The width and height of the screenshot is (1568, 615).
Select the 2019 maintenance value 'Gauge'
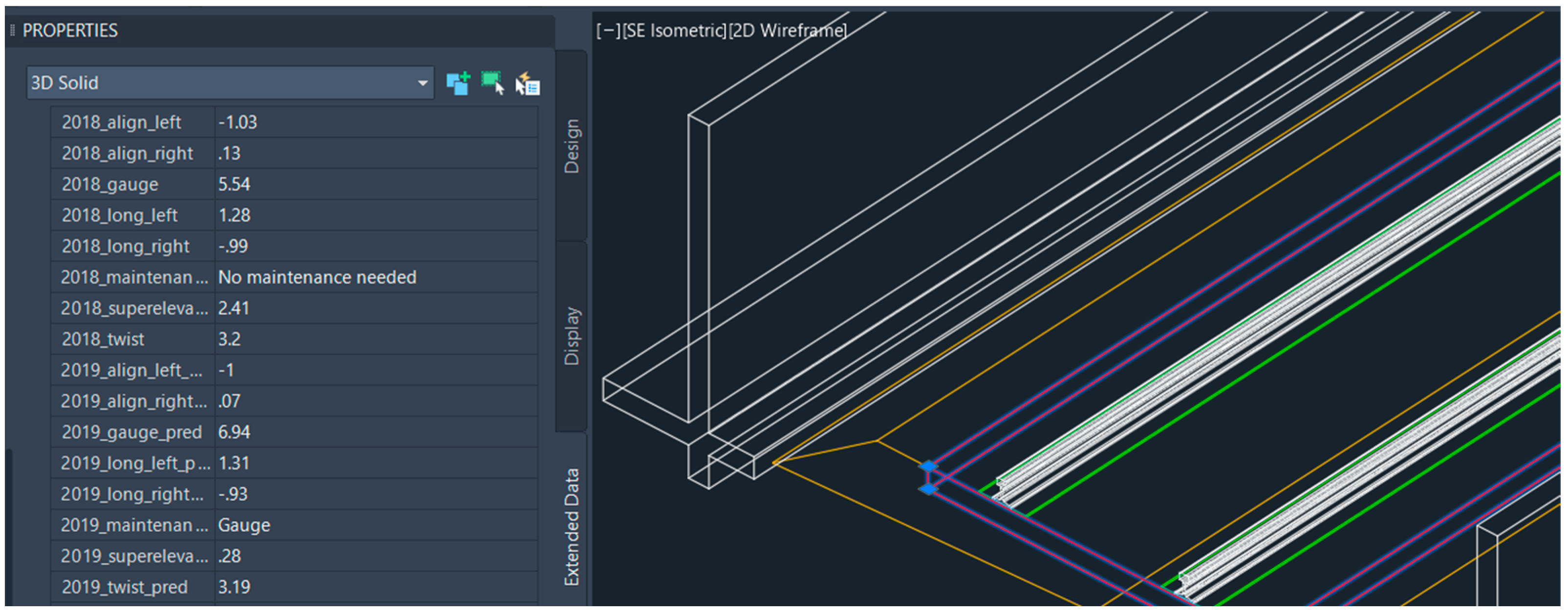click(x=244, y=526)
